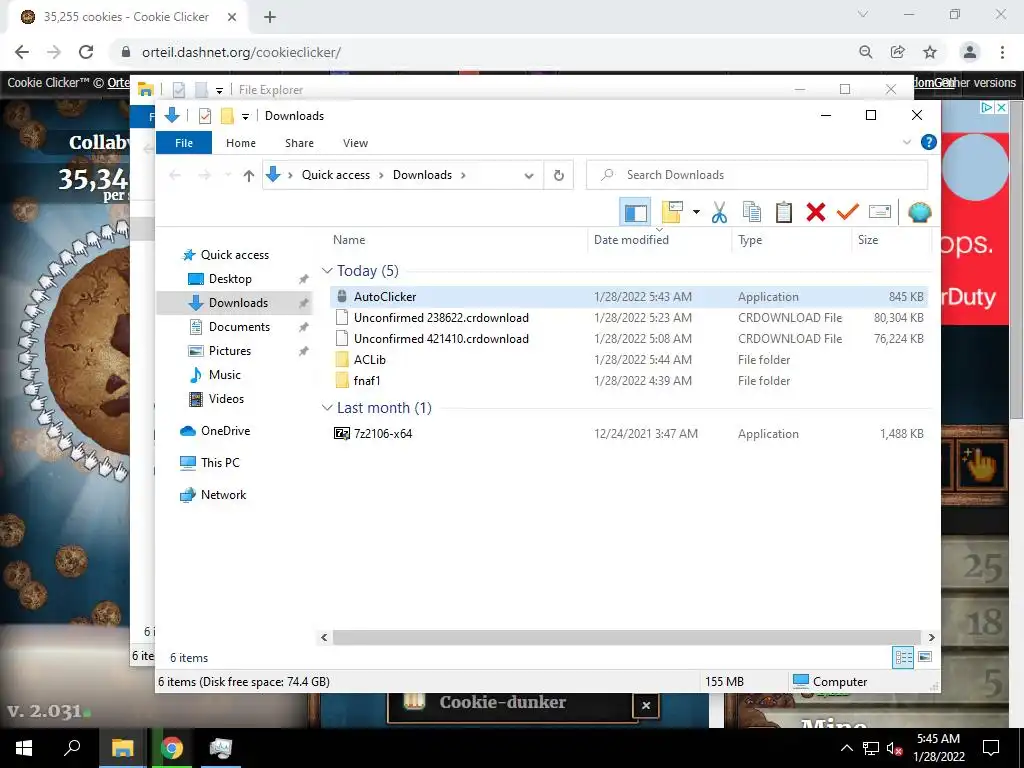Click the new folder toolbar icon
The width and height of the screenshot is (1024, 768).
673,212
